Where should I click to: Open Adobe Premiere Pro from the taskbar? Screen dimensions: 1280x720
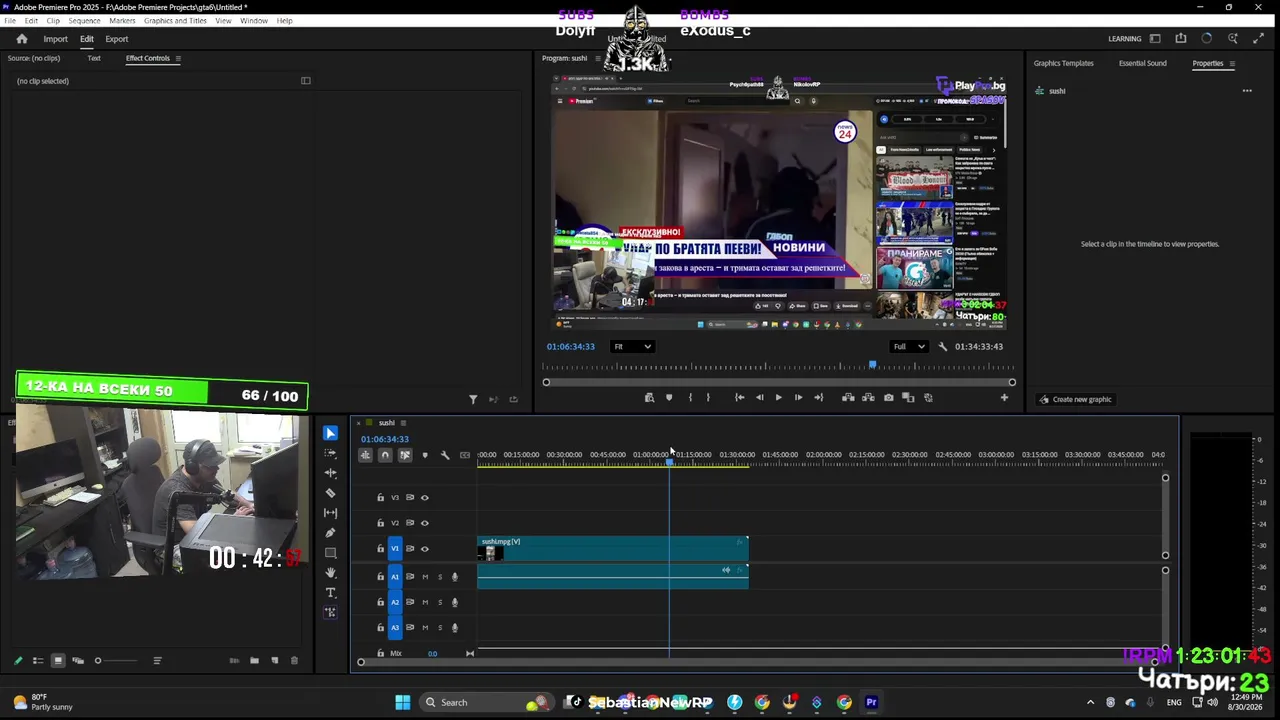click(871, 702)
